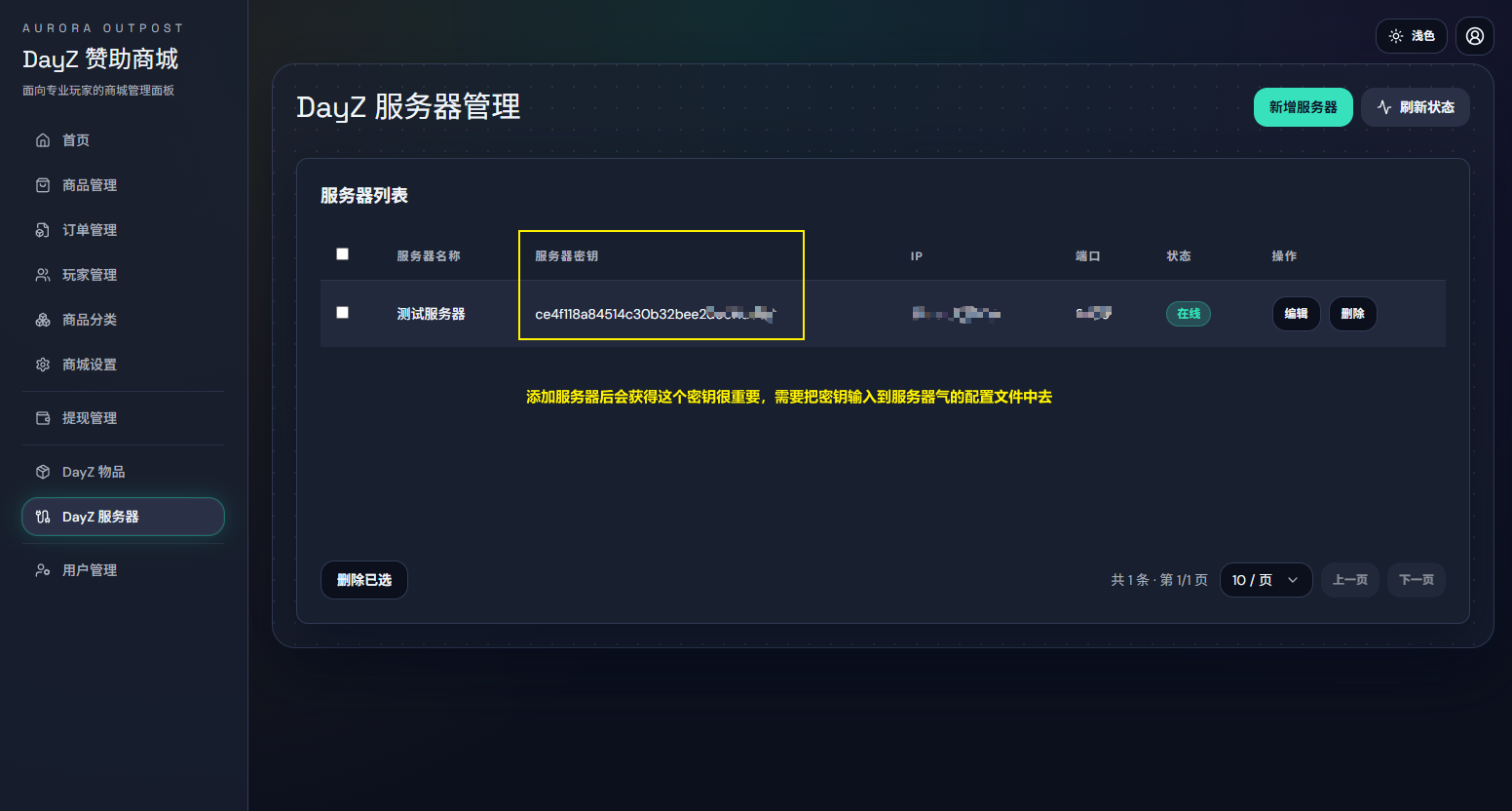Toggle the 浅色 light theme switch
Viewport: 1512px width, 811px height.
(1412, 36)
